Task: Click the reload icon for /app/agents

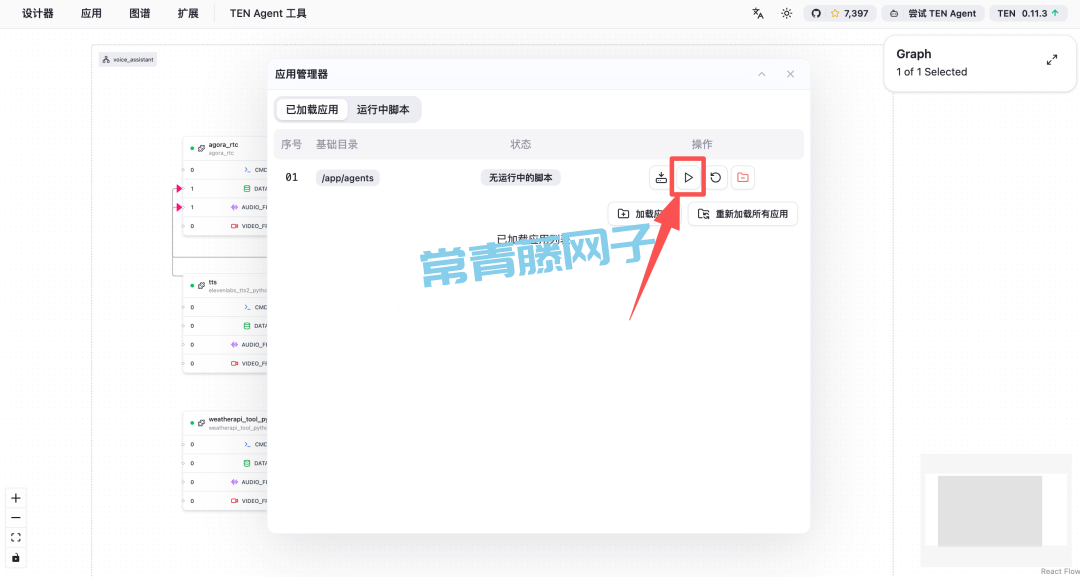Action: pos(716,178)
